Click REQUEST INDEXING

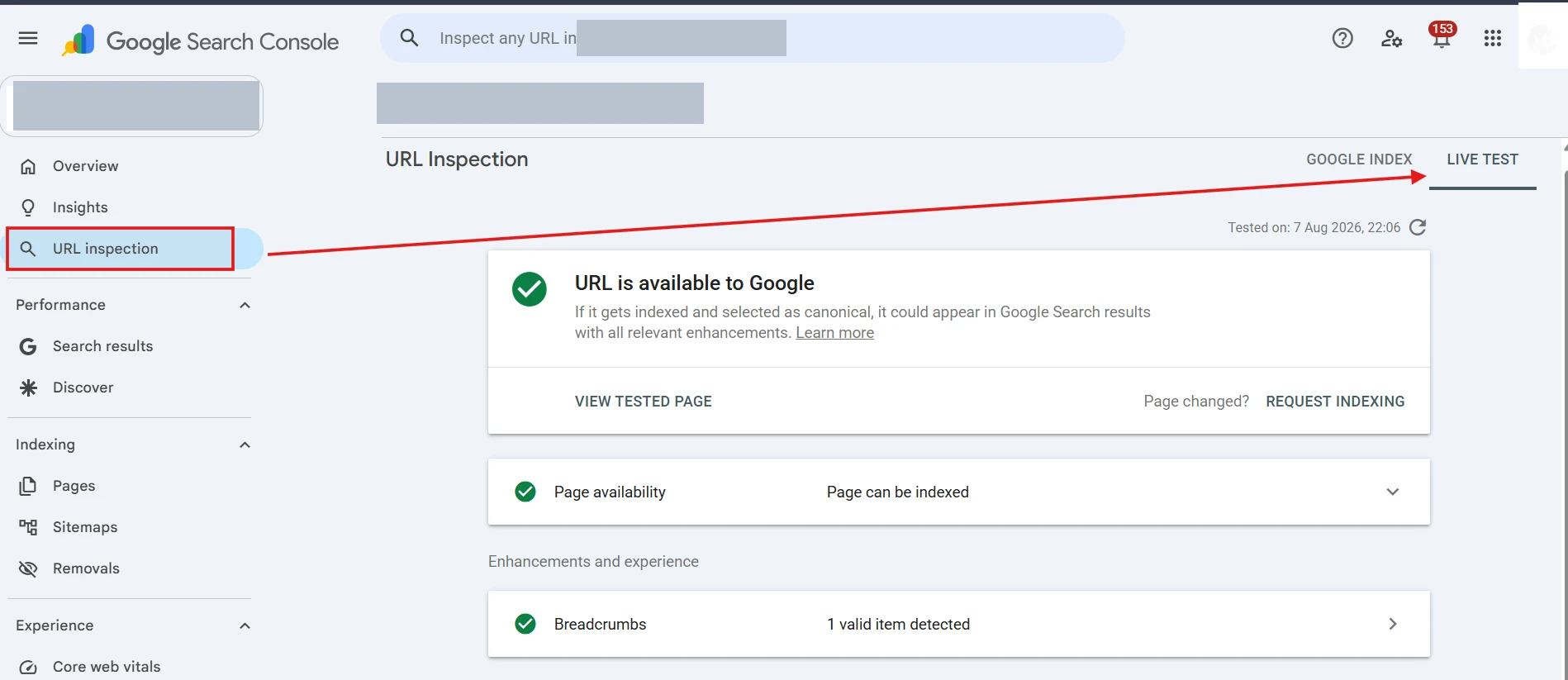[x=1335, y=402]
